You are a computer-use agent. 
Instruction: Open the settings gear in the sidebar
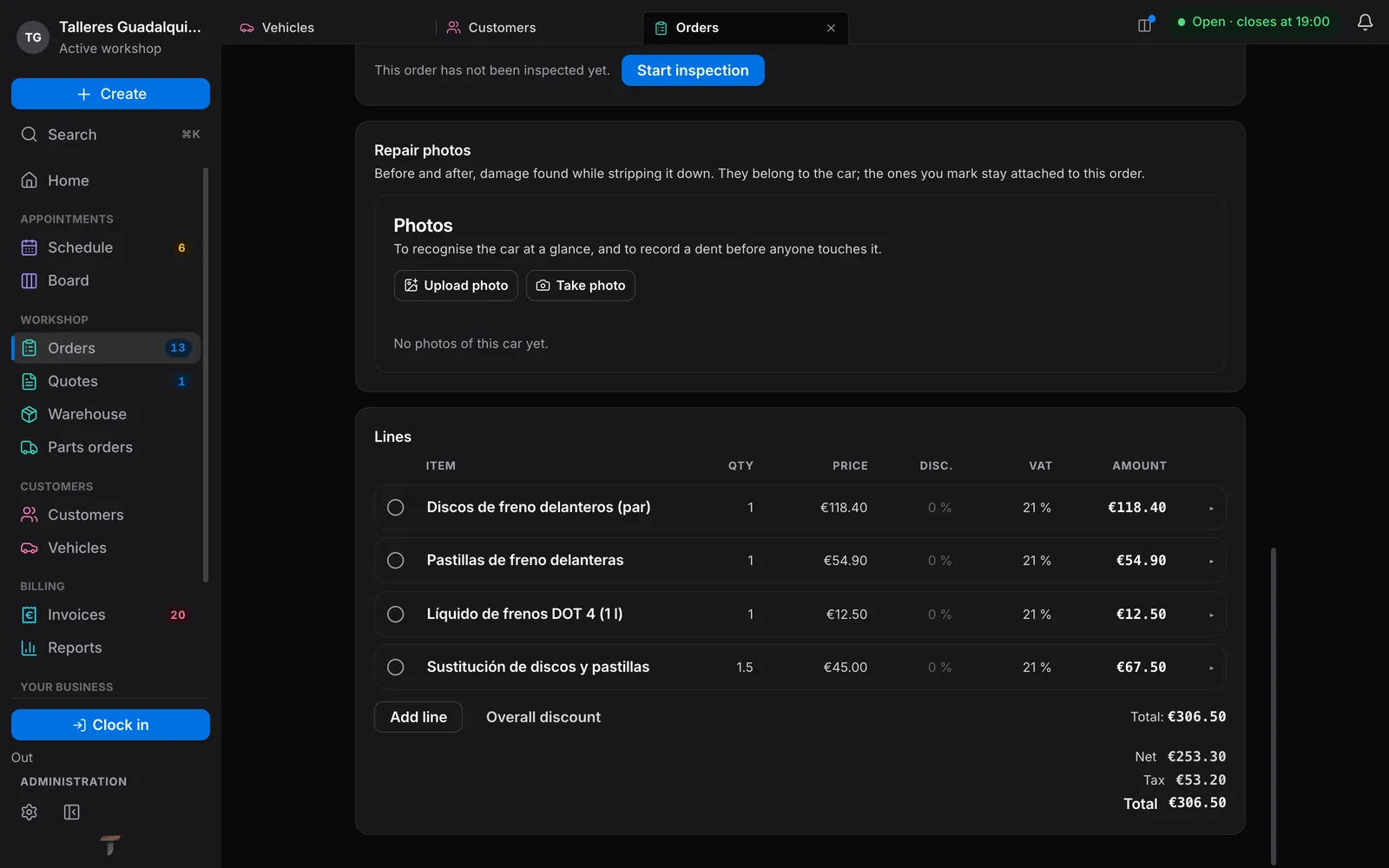[x=30, y=812]
